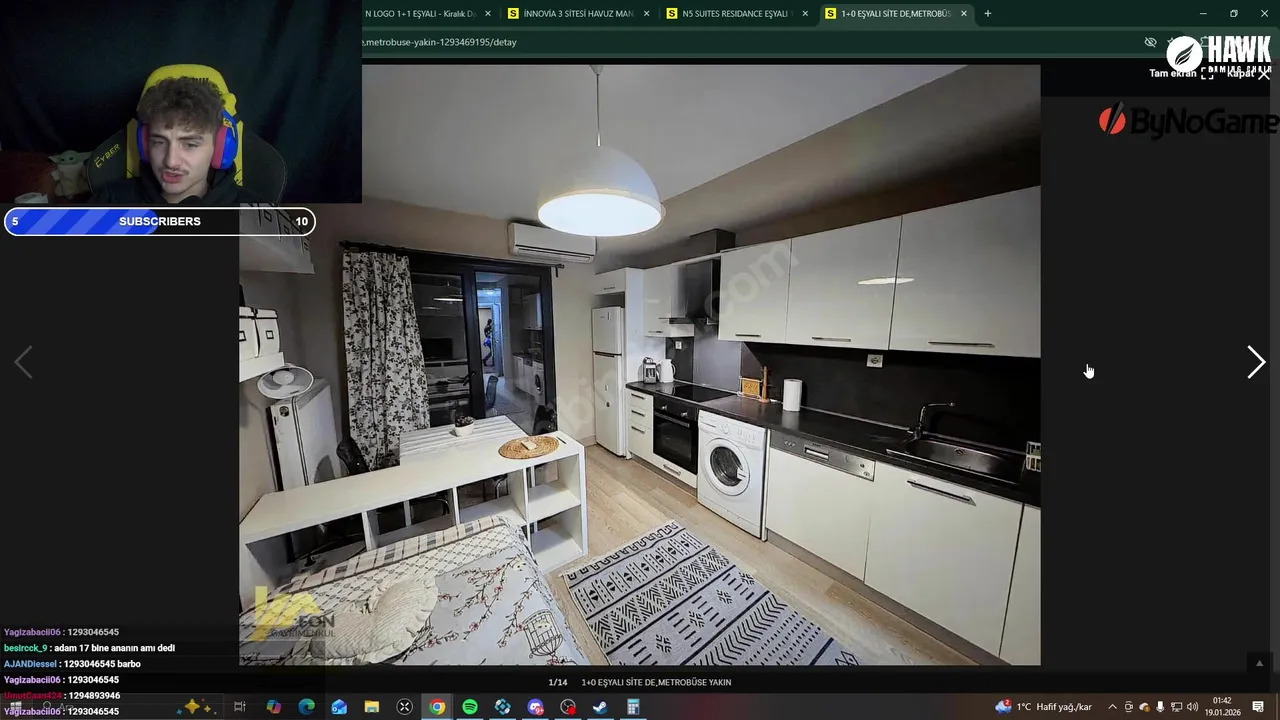
Task: Click the sparkle search highlights icon
Action: 195,707
